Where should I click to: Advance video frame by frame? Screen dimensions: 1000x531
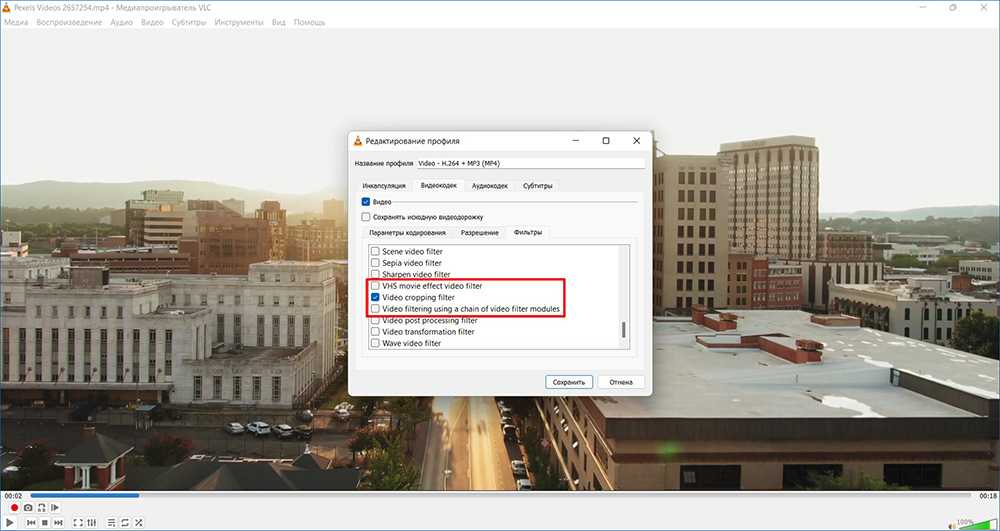pos(55,508)
